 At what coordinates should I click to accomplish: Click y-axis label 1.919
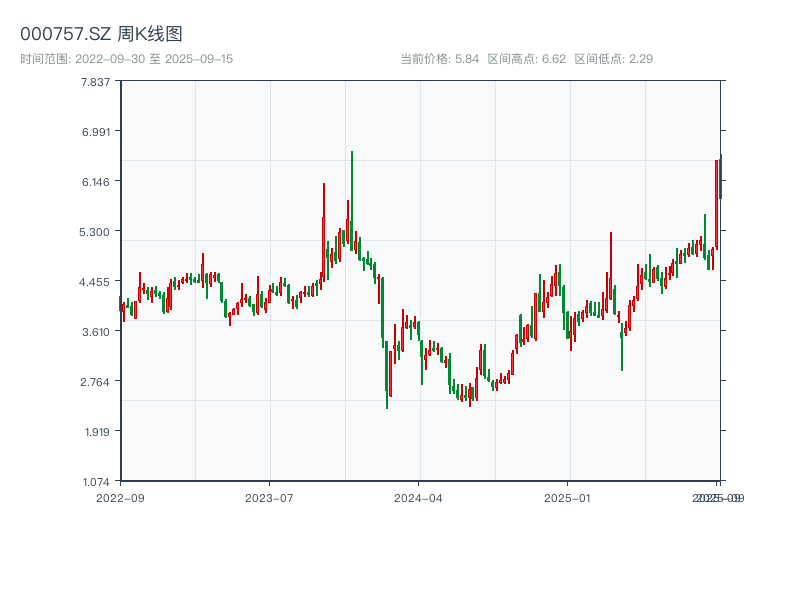(x=97, y=432)
